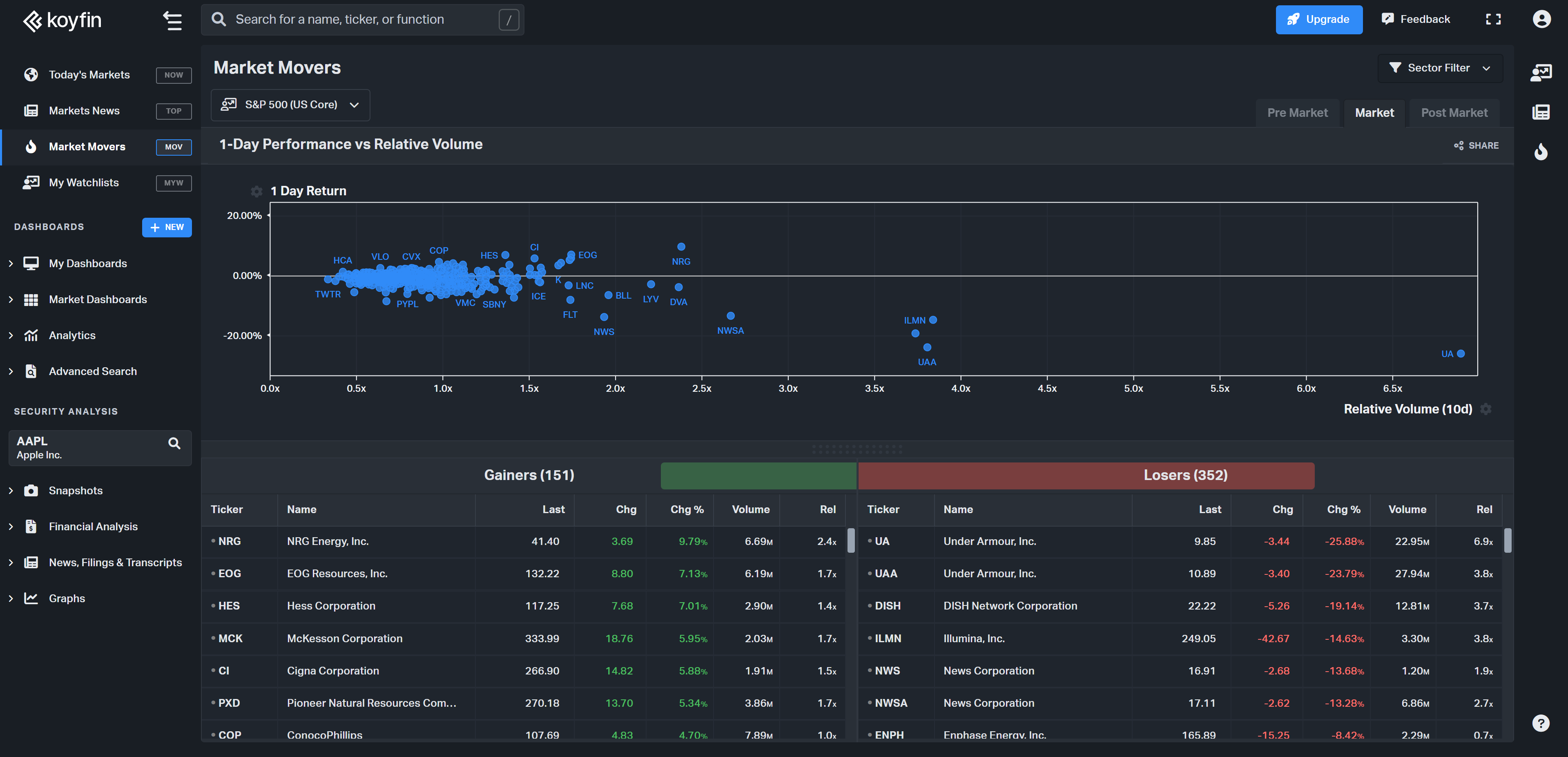
Task: Click the Analytics chart icon
Action: point(31,335)
